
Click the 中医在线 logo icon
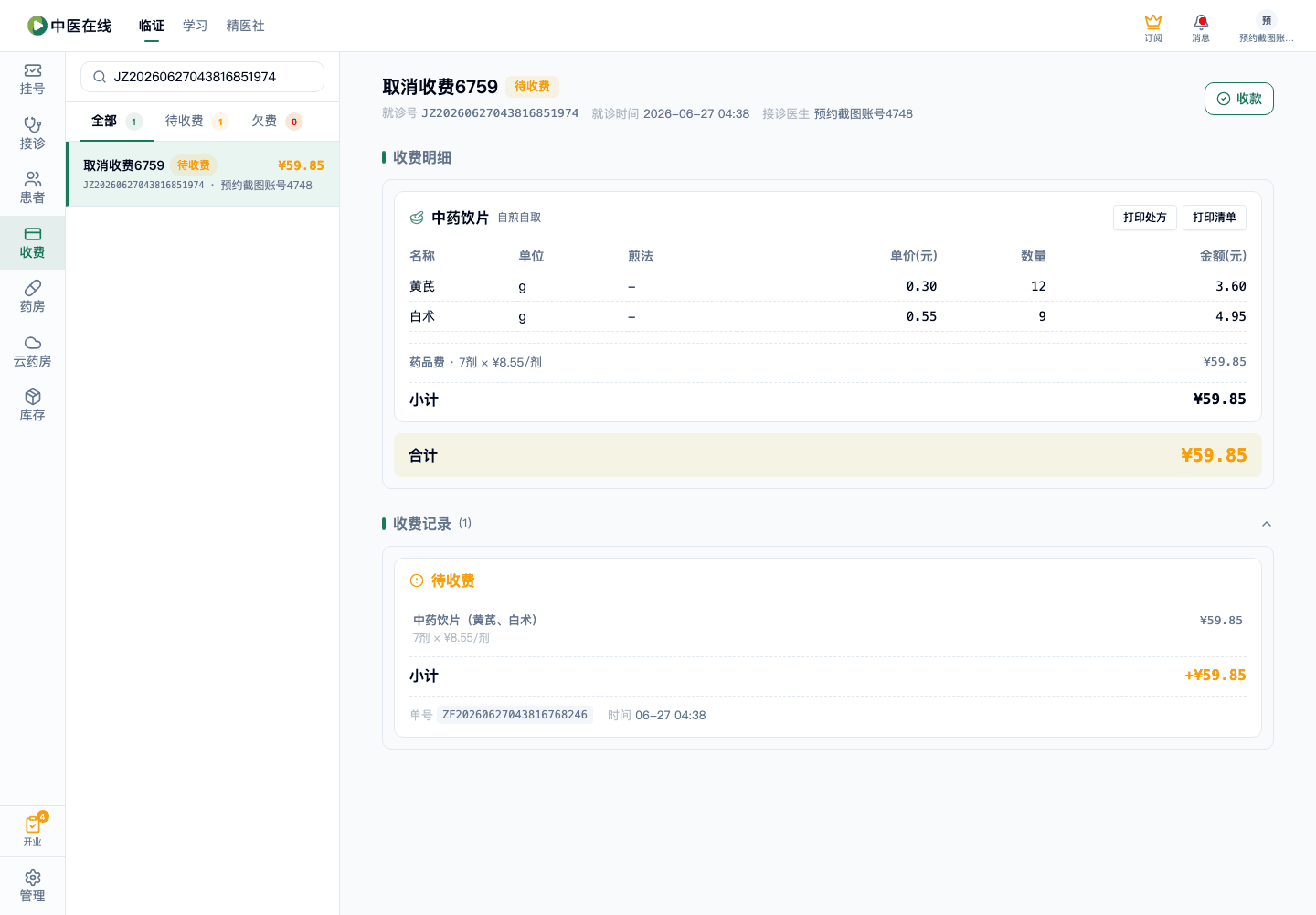coord(37,26)
